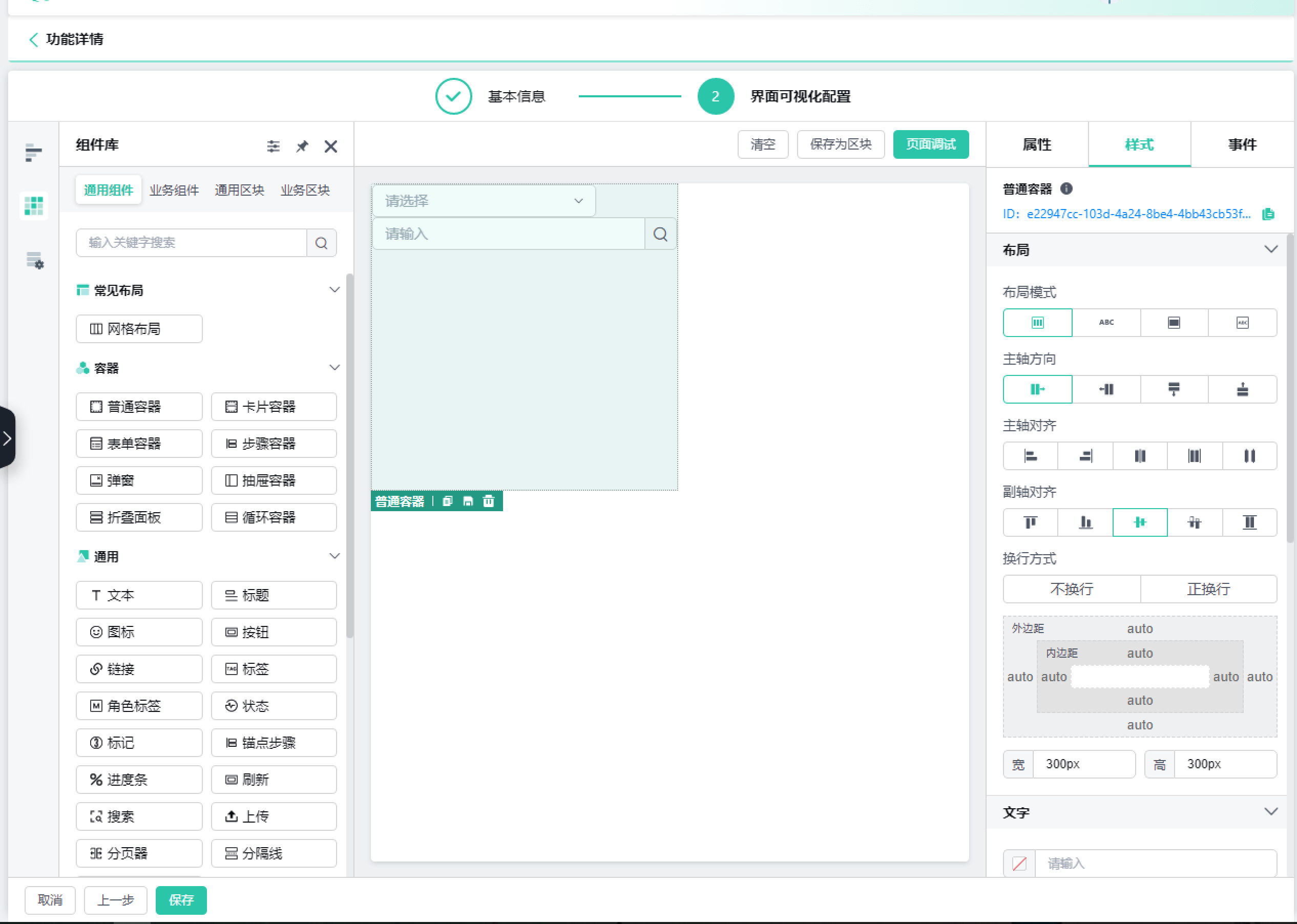Click the info icon beside 普通容器

click(x=1066, y=188)
